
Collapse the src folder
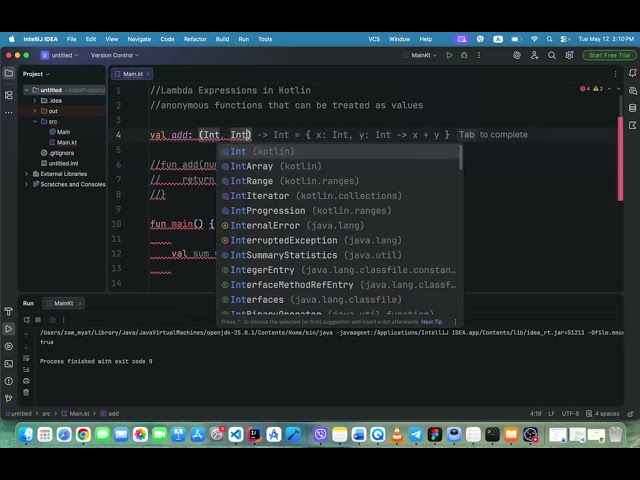pyautogui.click(x=35, y=121)
